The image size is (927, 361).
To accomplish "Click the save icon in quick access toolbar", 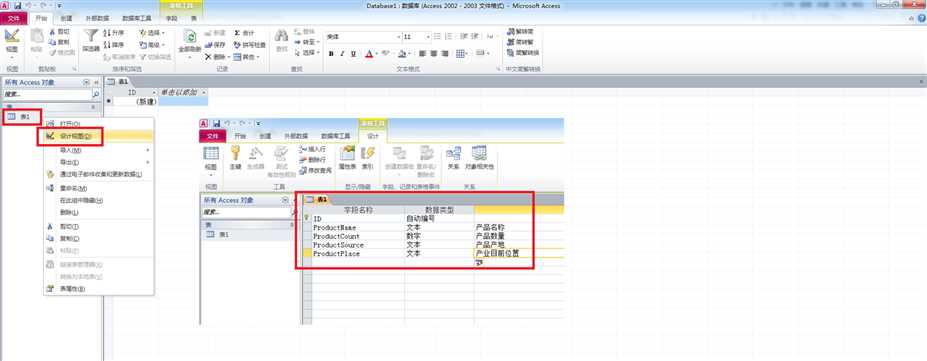I will click(x=17, y=5).
